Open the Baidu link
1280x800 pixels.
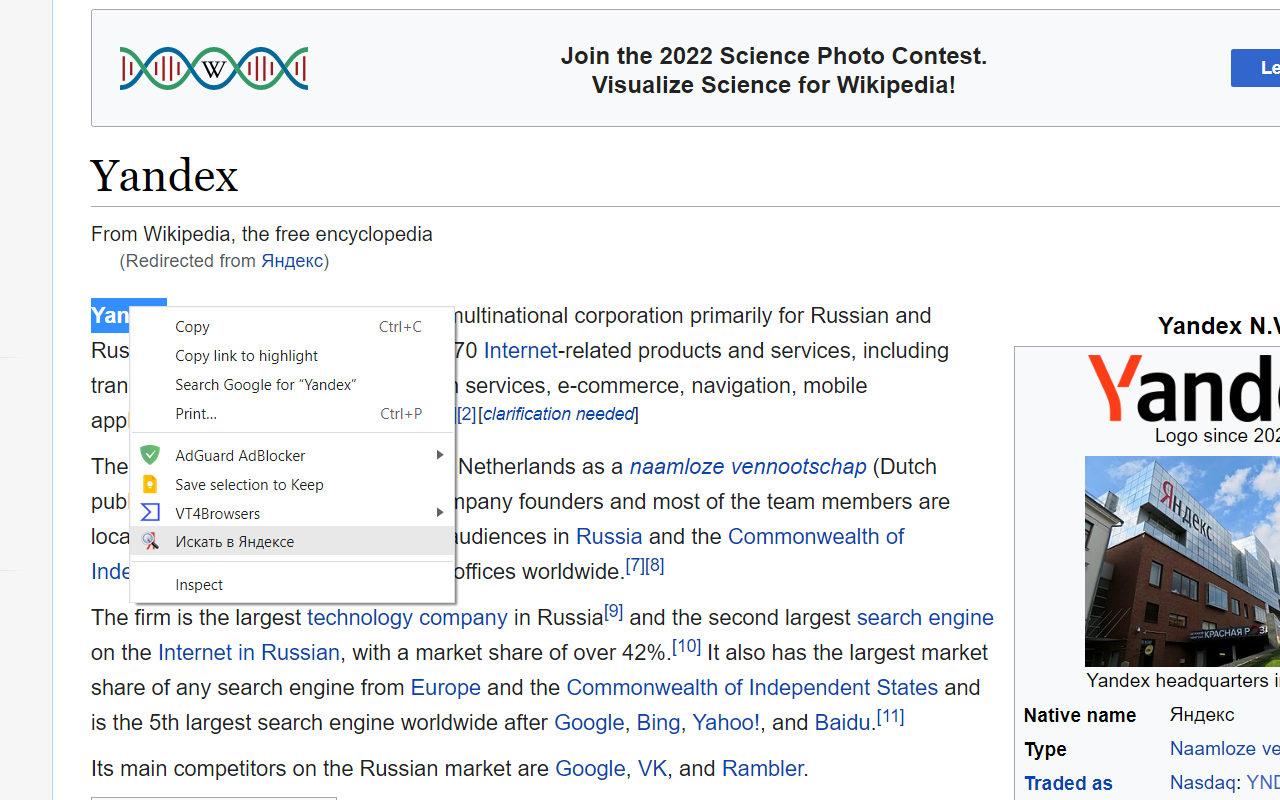tap(842, 723)
